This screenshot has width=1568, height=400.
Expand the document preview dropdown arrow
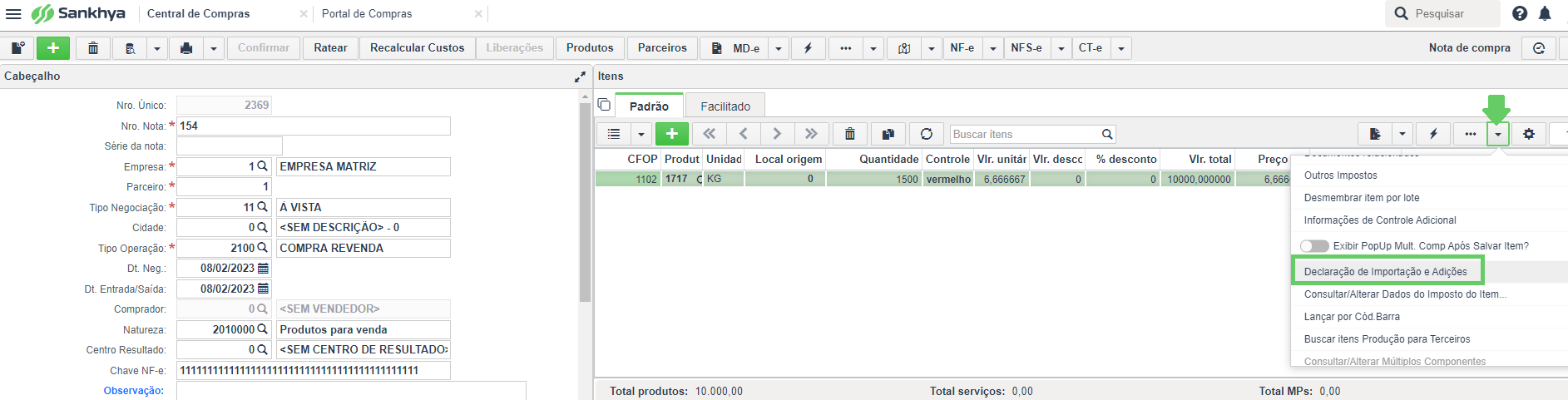coord(157,48)
